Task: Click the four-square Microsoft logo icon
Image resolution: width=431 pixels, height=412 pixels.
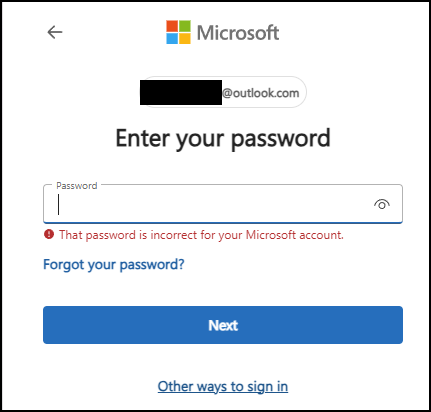Action: pyautogui.click(x=179, y=32)
